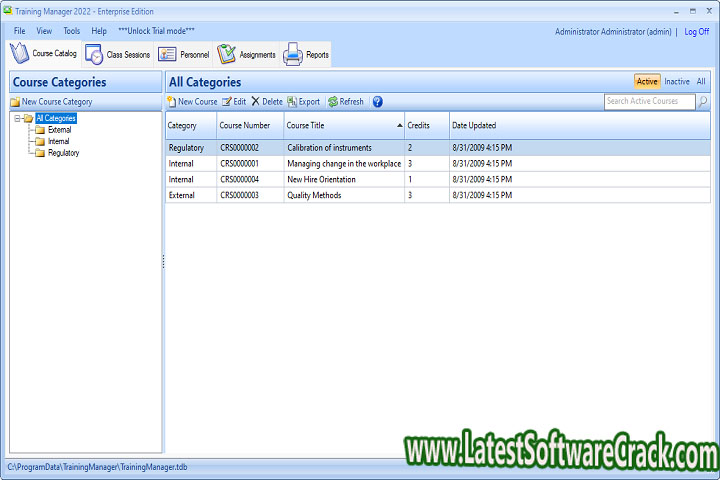Viewport: 720px width, 480px height.
Task: Click the panel splitter grip handle
Action: click(163, 262)
